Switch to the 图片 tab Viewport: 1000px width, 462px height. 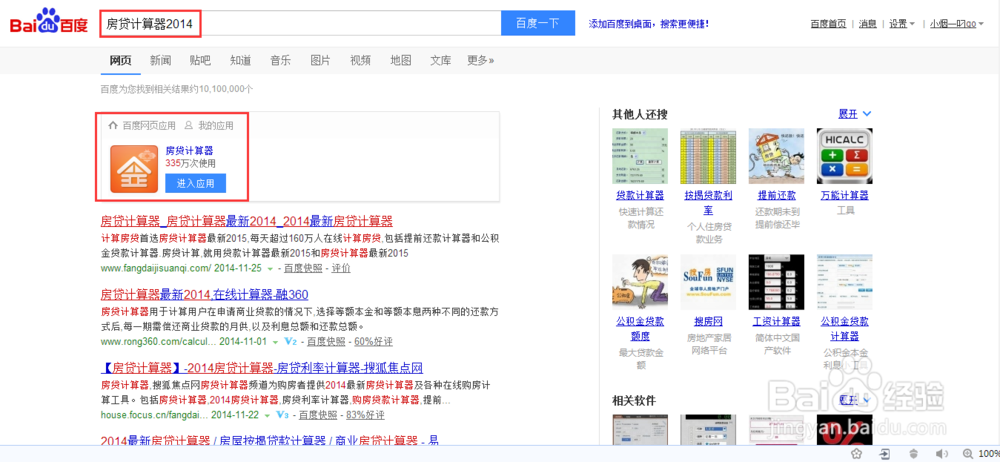tap(320, 61)
